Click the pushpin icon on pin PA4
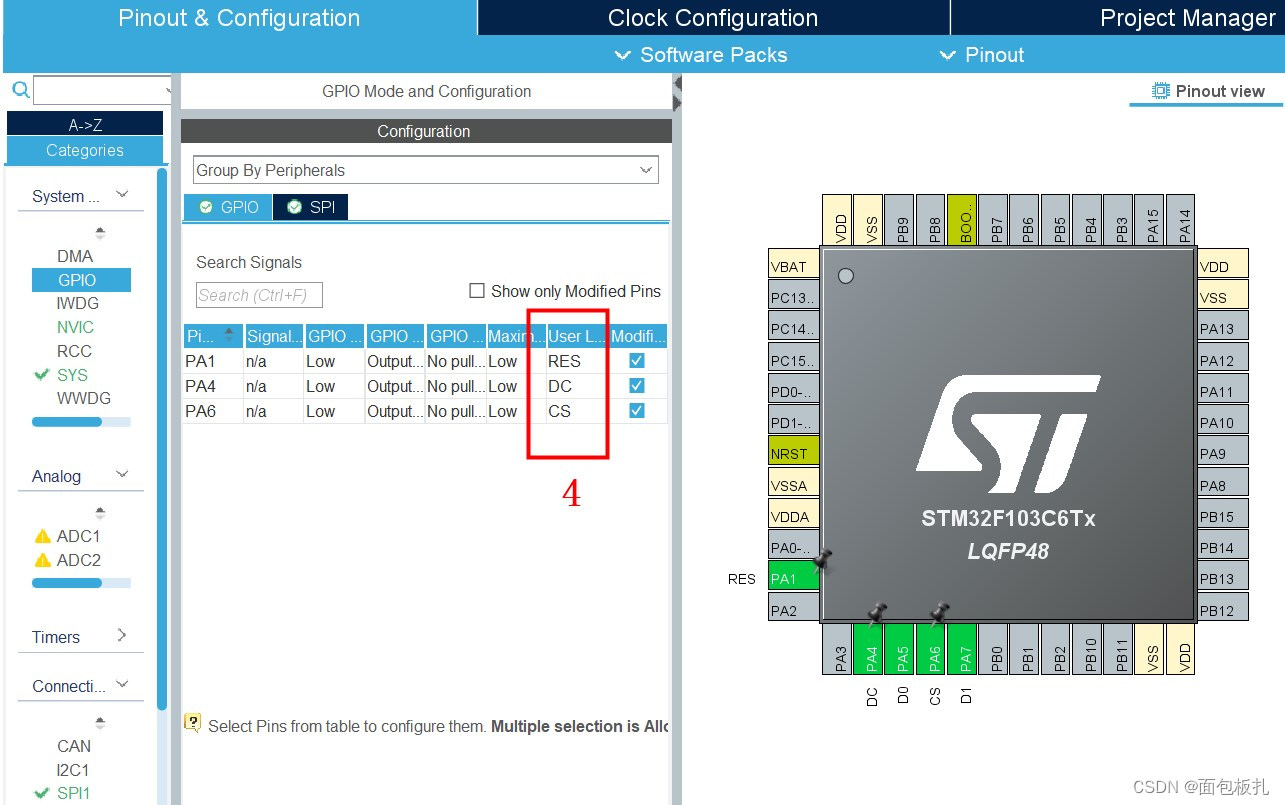Screen dimensions: 1285x805 (877, 612)
